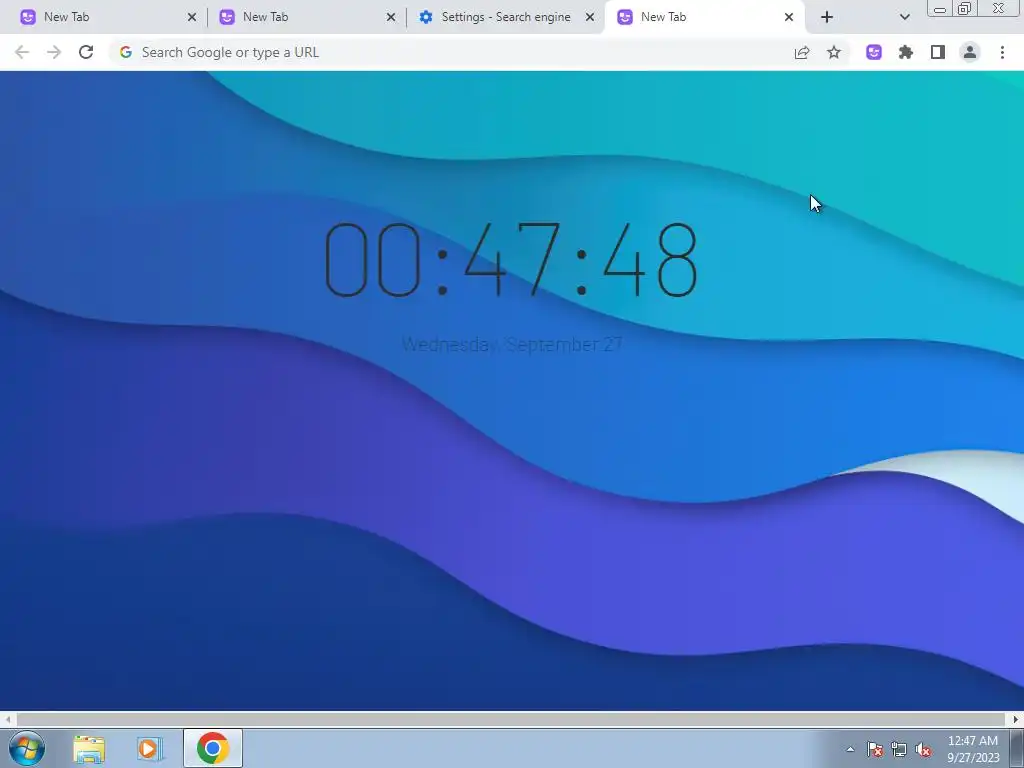
Task: Reload the current page
Action: pyautogui.click(x=86, y=52)
